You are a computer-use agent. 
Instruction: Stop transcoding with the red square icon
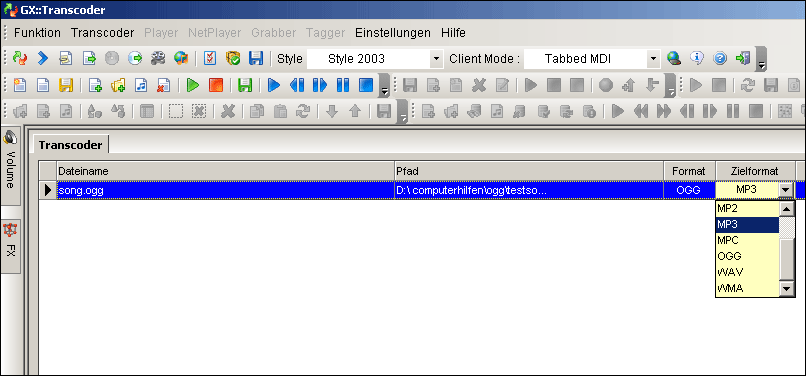(x=216, y=85)
